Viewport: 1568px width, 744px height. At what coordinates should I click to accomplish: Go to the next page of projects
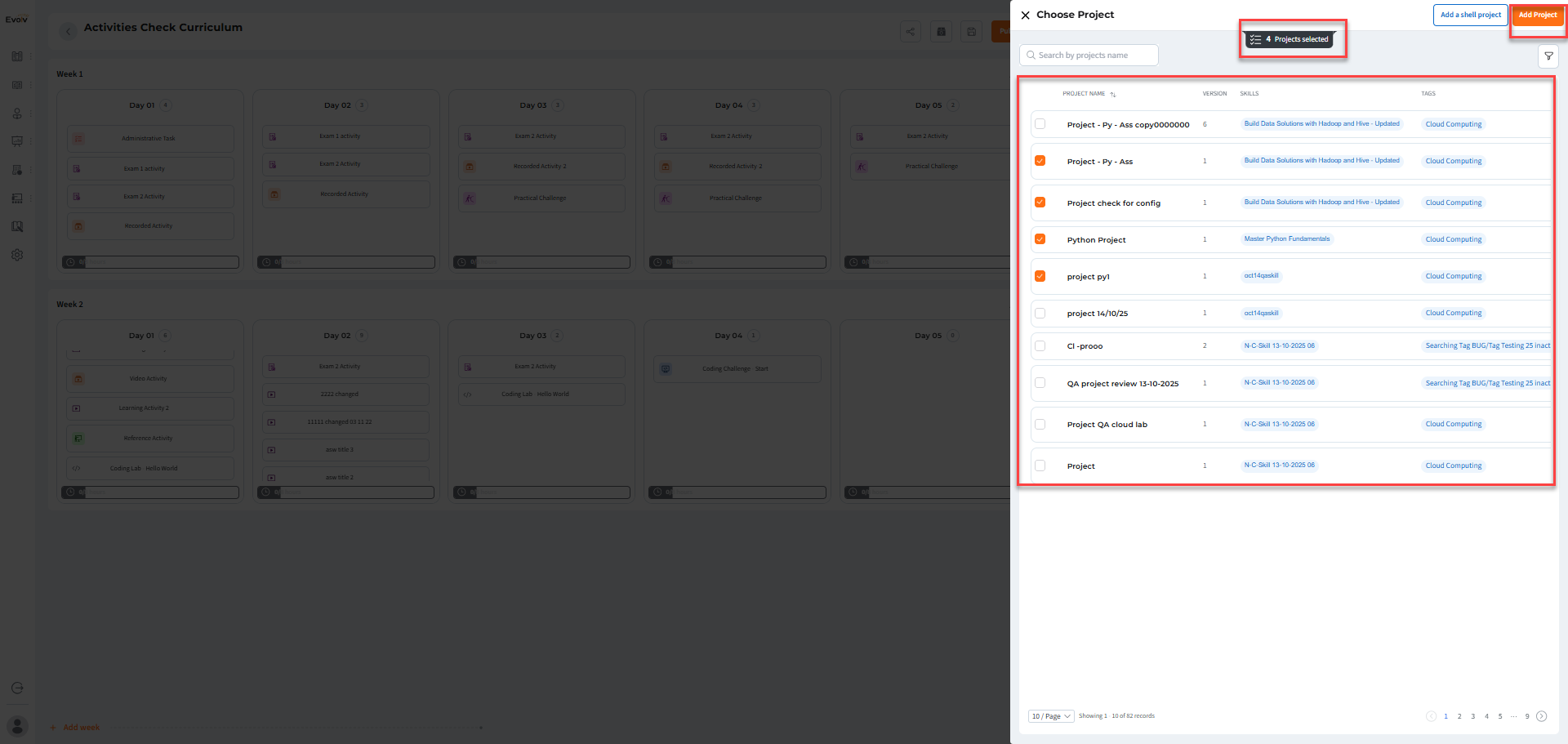click(1541, 716)
